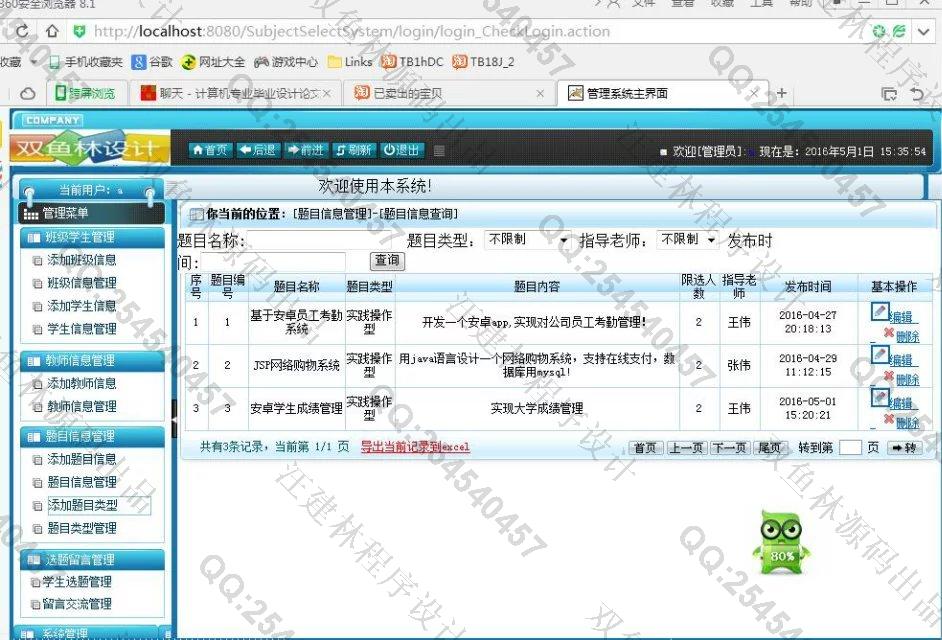The image size is (942, 640).
Task: Expand the 班级学生管理 menu section
Action: 93,237
